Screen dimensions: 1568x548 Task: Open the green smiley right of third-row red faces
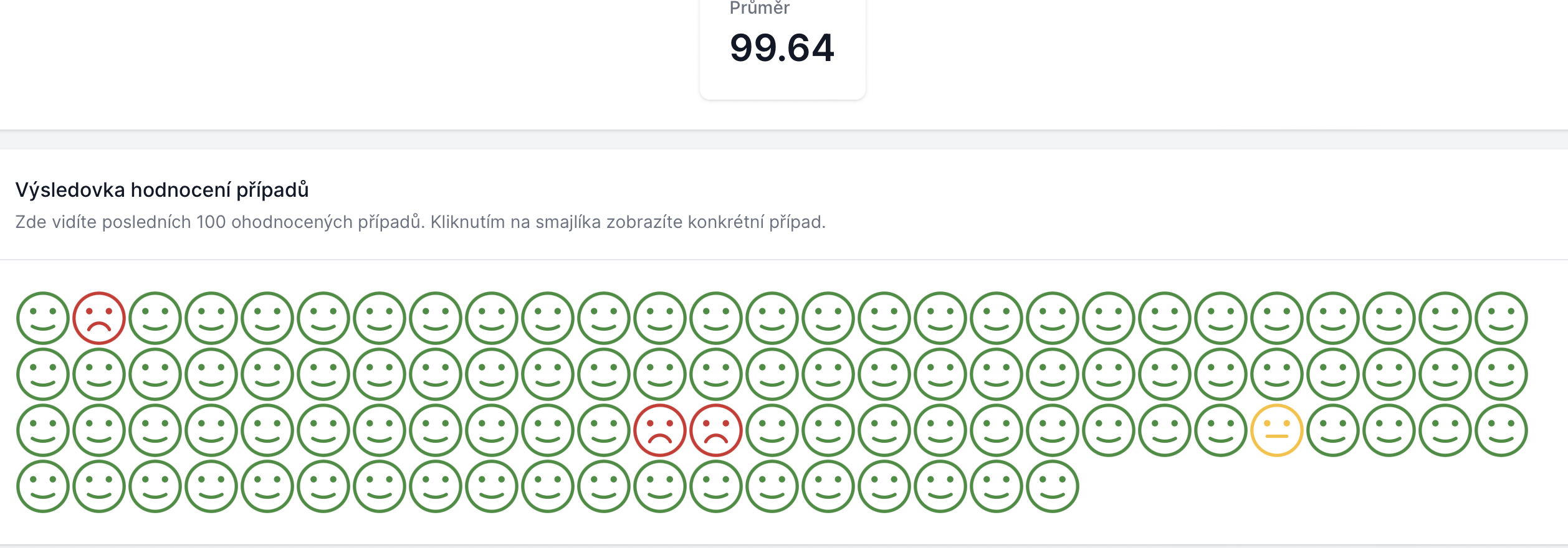pyautogui.click(x=772, y=430)
